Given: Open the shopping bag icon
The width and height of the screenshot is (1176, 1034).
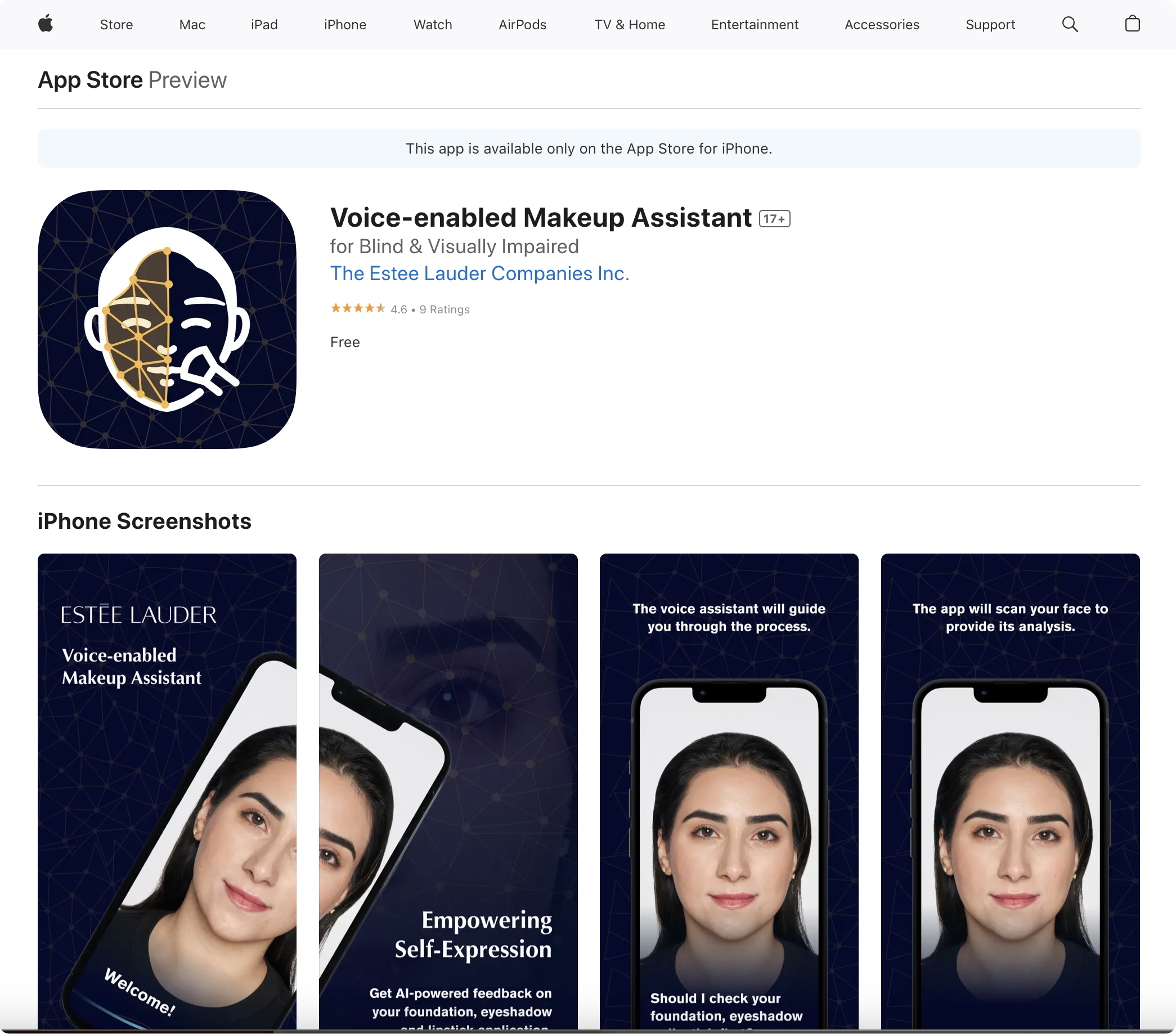Looking at the screenshot, I should pyautogui.click(x=1132, y=24).
